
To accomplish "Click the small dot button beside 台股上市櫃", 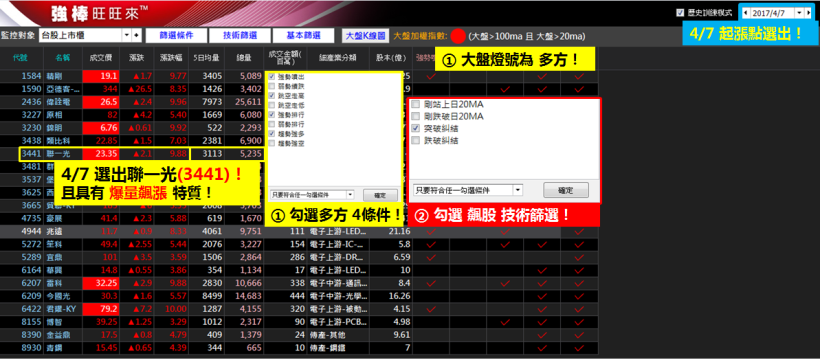I will [137, 36].
